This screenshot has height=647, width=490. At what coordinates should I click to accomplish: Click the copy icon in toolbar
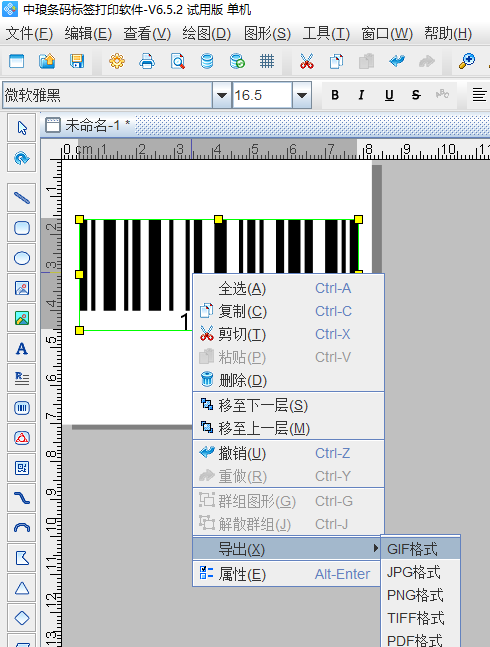337,61
